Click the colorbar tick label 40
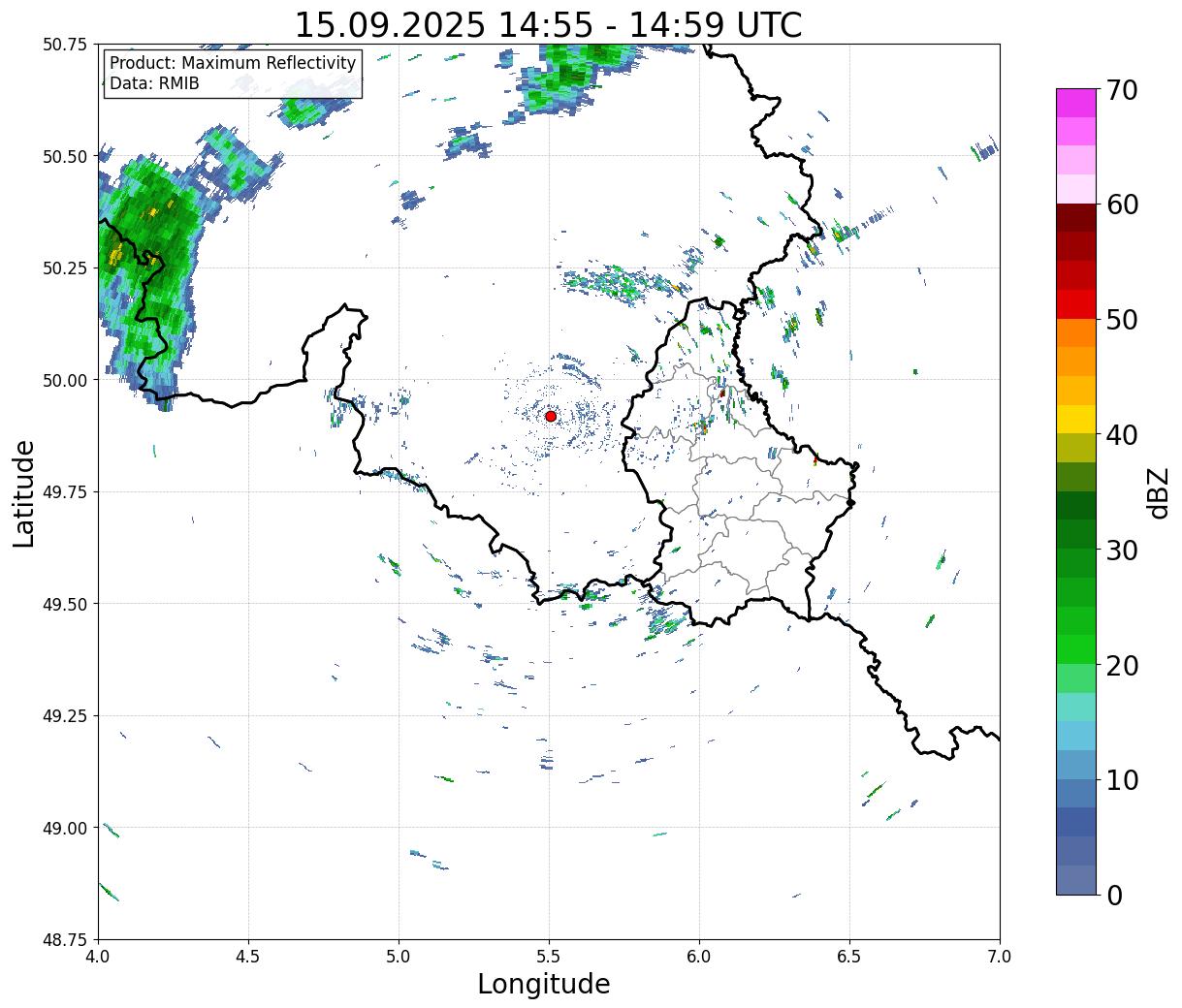The width and height of the screenshot is (1182, 1008). pos(1122,435)
